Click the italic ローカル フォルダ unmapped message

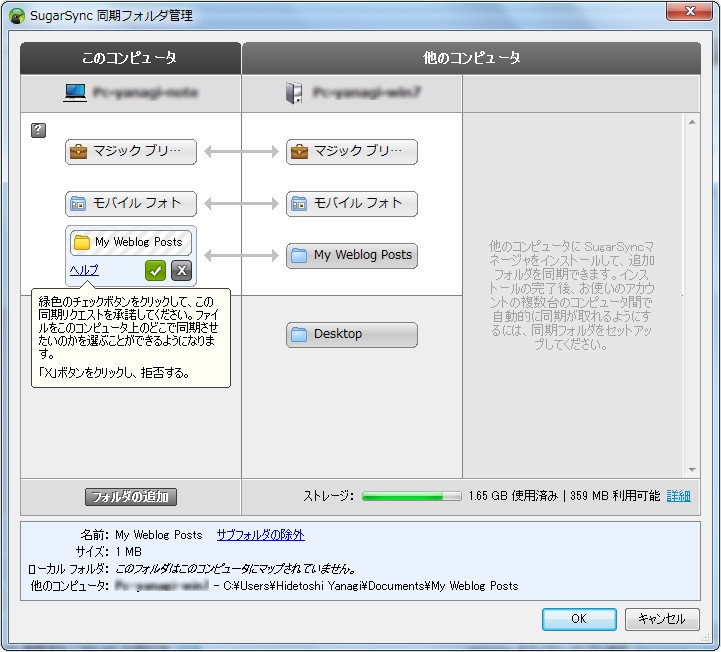click(x=235, y=569)
